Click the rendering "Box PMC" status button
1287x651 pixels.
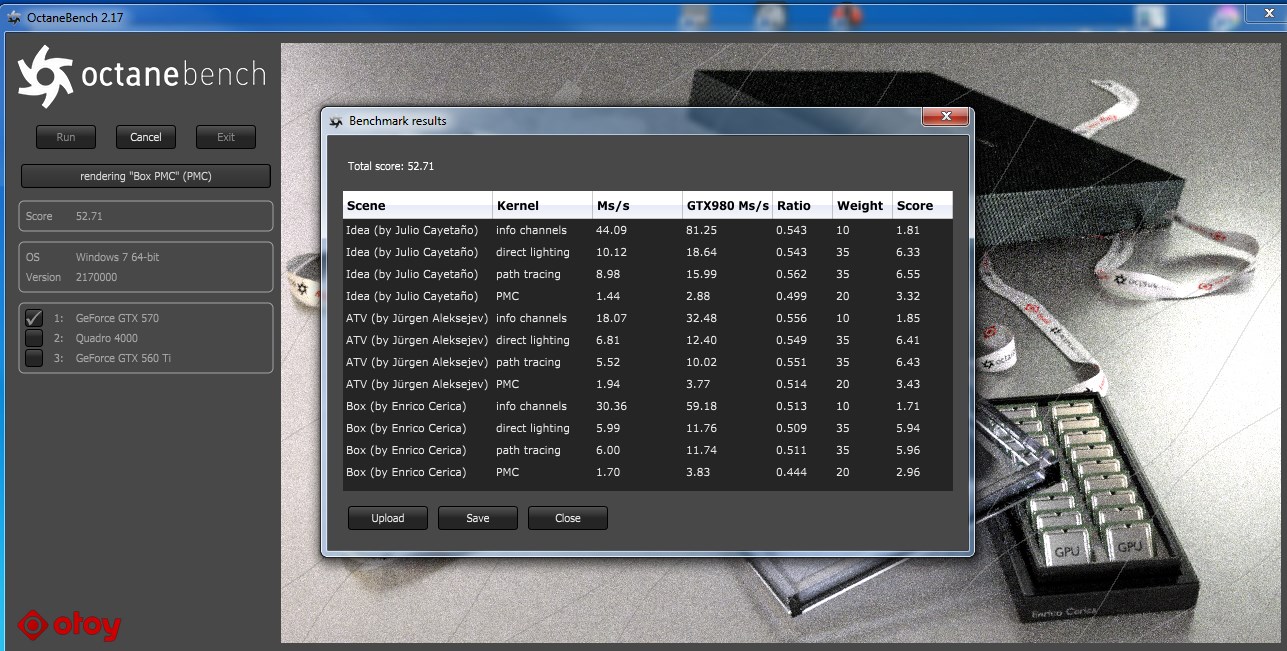tap(146, 176)
